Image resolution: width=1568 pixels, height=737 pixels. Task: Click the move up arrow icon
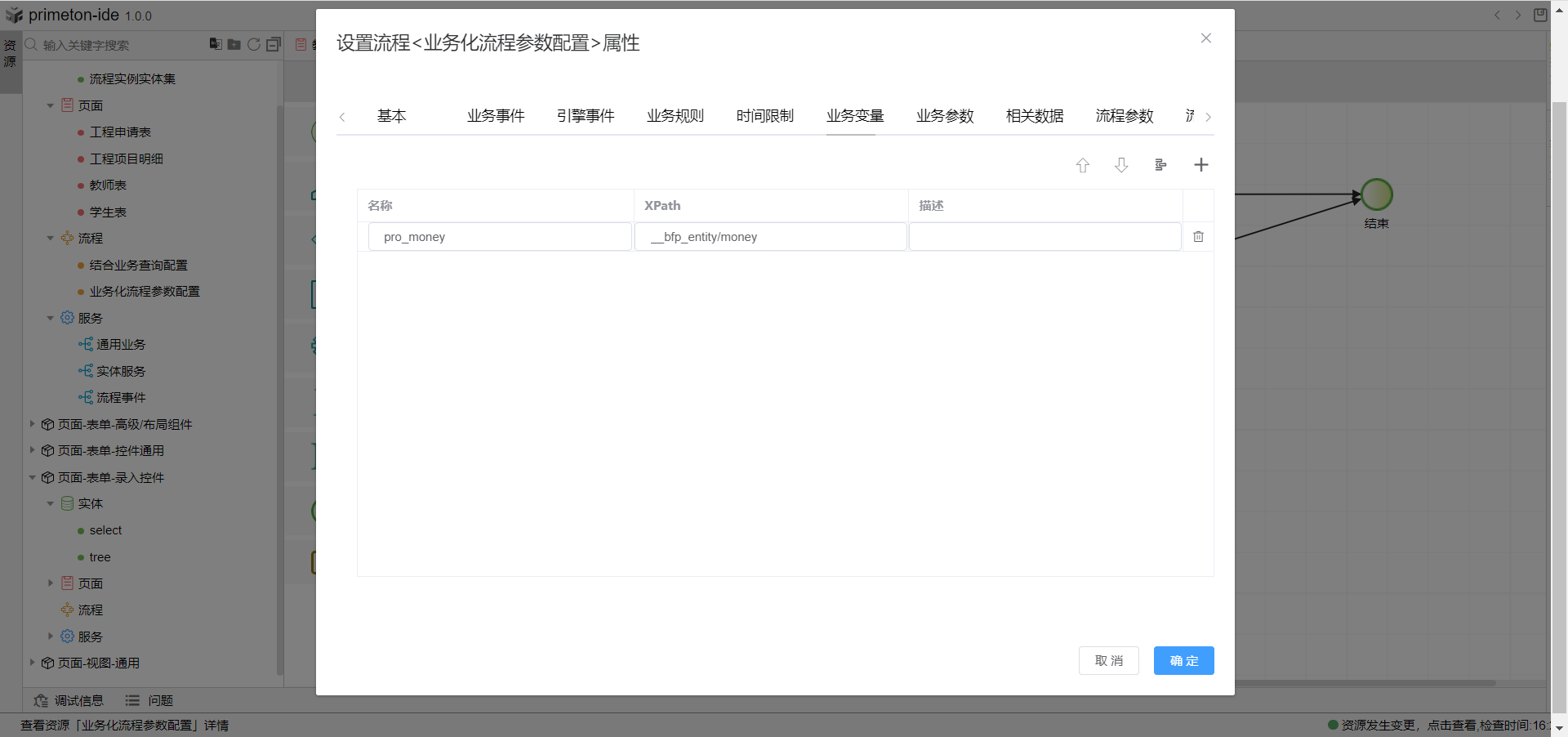(1082, 165)
